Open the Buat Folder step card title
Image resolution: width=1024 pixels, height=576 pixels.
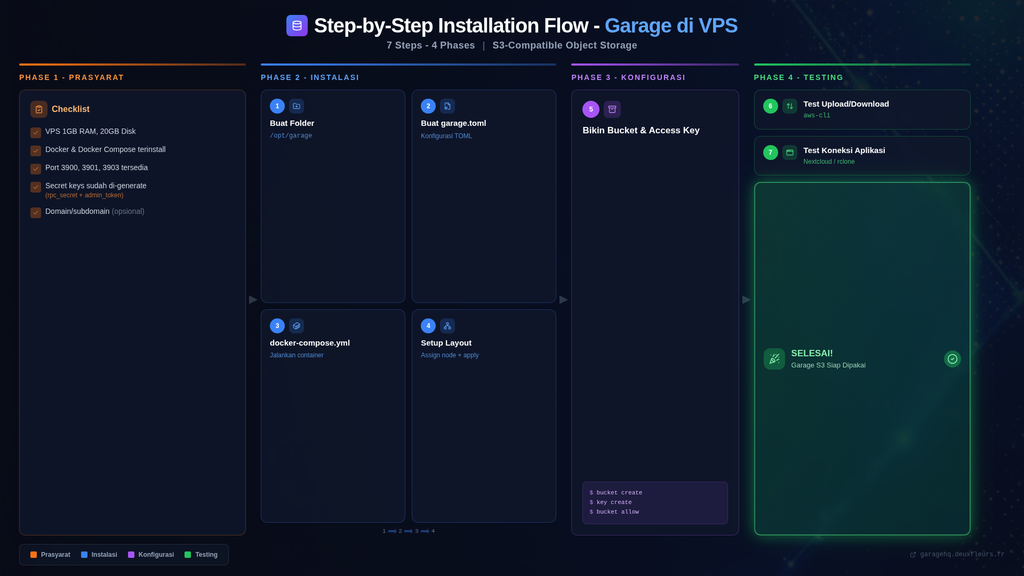pyautogui.click(x=292, y=123)
